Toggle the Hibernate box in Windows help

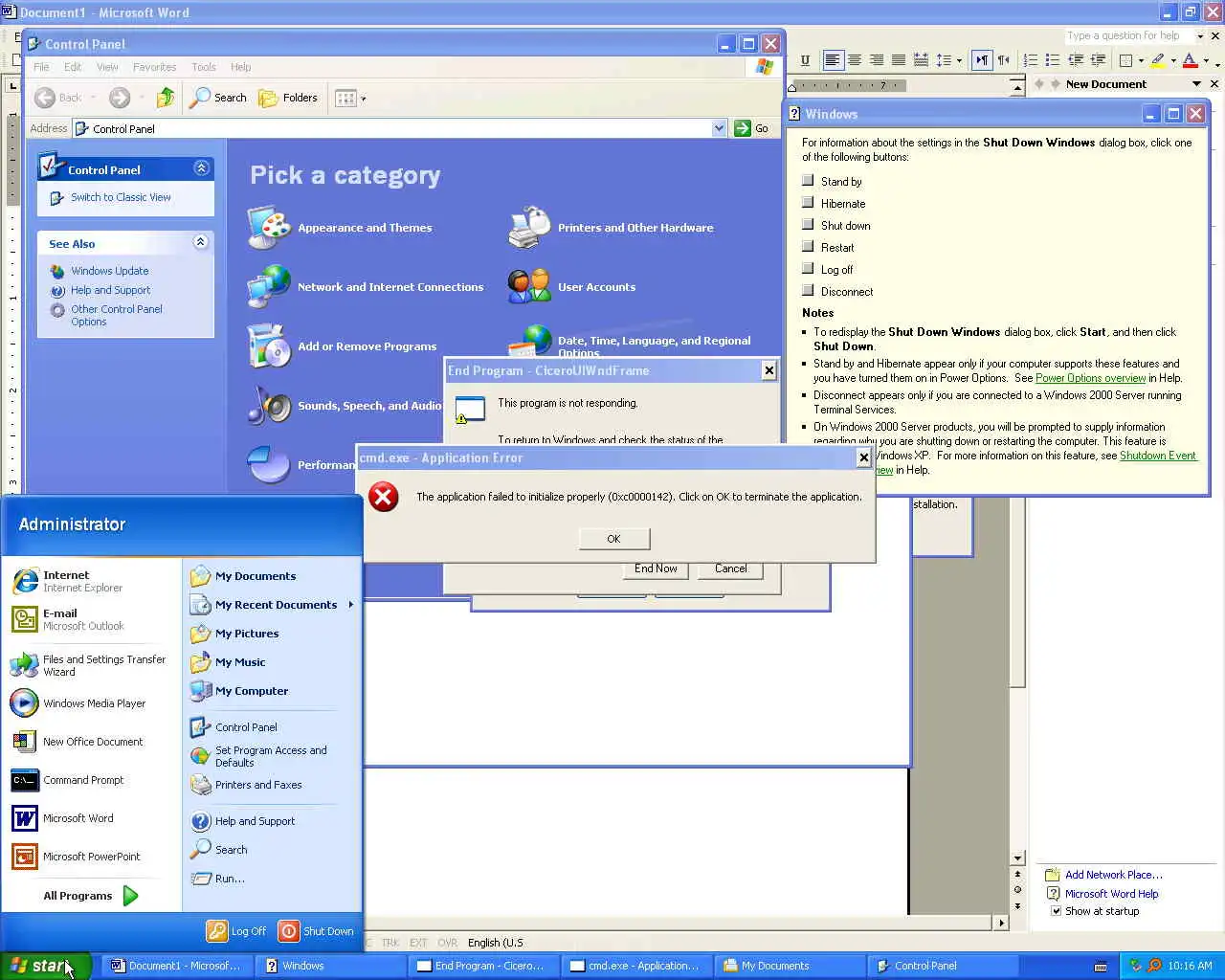808,202
